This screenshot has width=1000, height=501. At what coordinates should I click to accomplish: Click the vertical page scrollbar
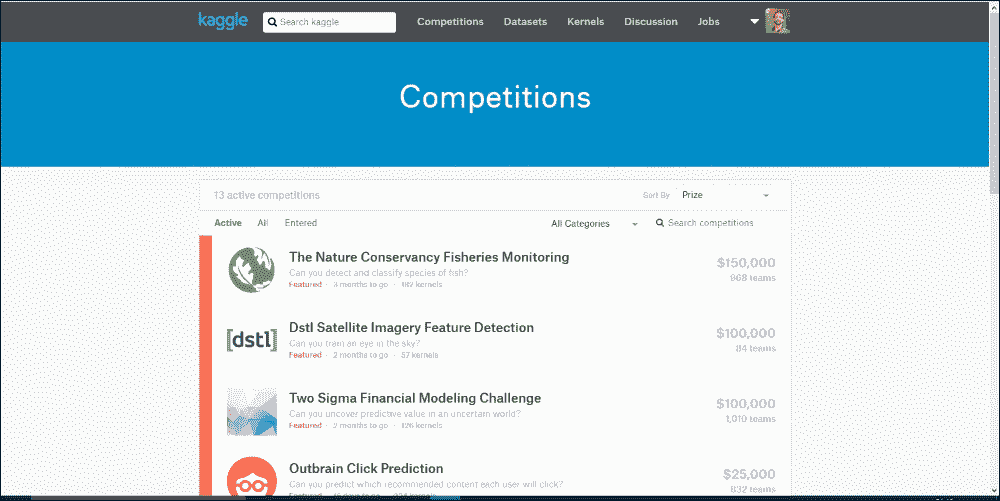(x=994, y=249)
